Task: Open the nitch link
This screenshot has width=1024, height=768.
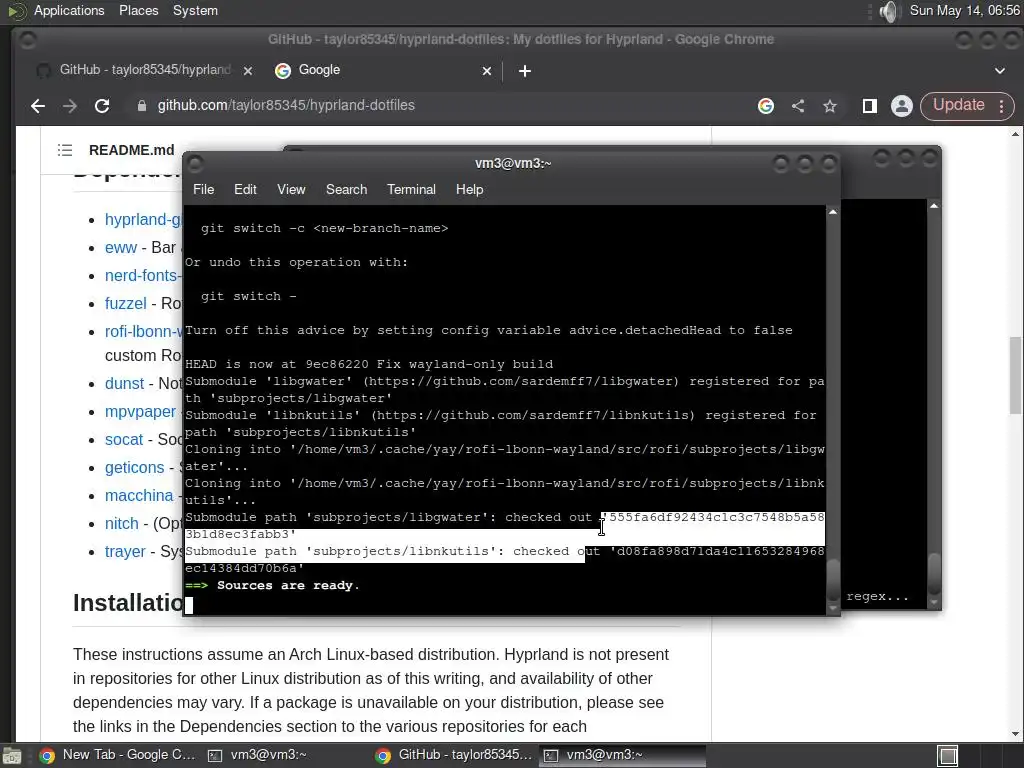Action: 121,524
